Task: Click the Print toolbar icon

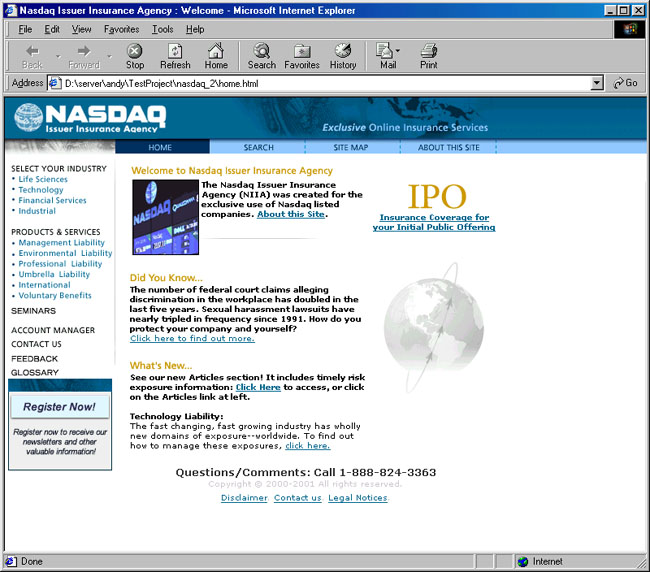Action: point(428,56)
